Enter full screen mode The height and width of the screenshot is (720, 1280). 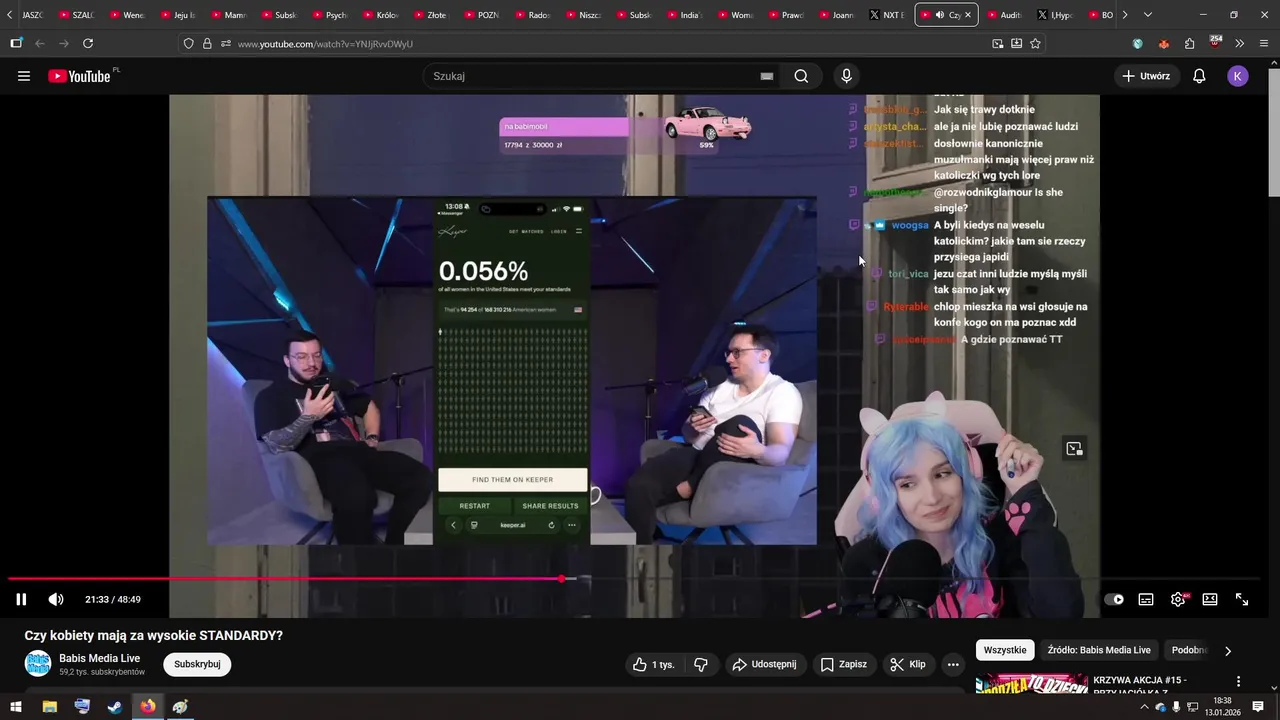[x=1242, y=599]
